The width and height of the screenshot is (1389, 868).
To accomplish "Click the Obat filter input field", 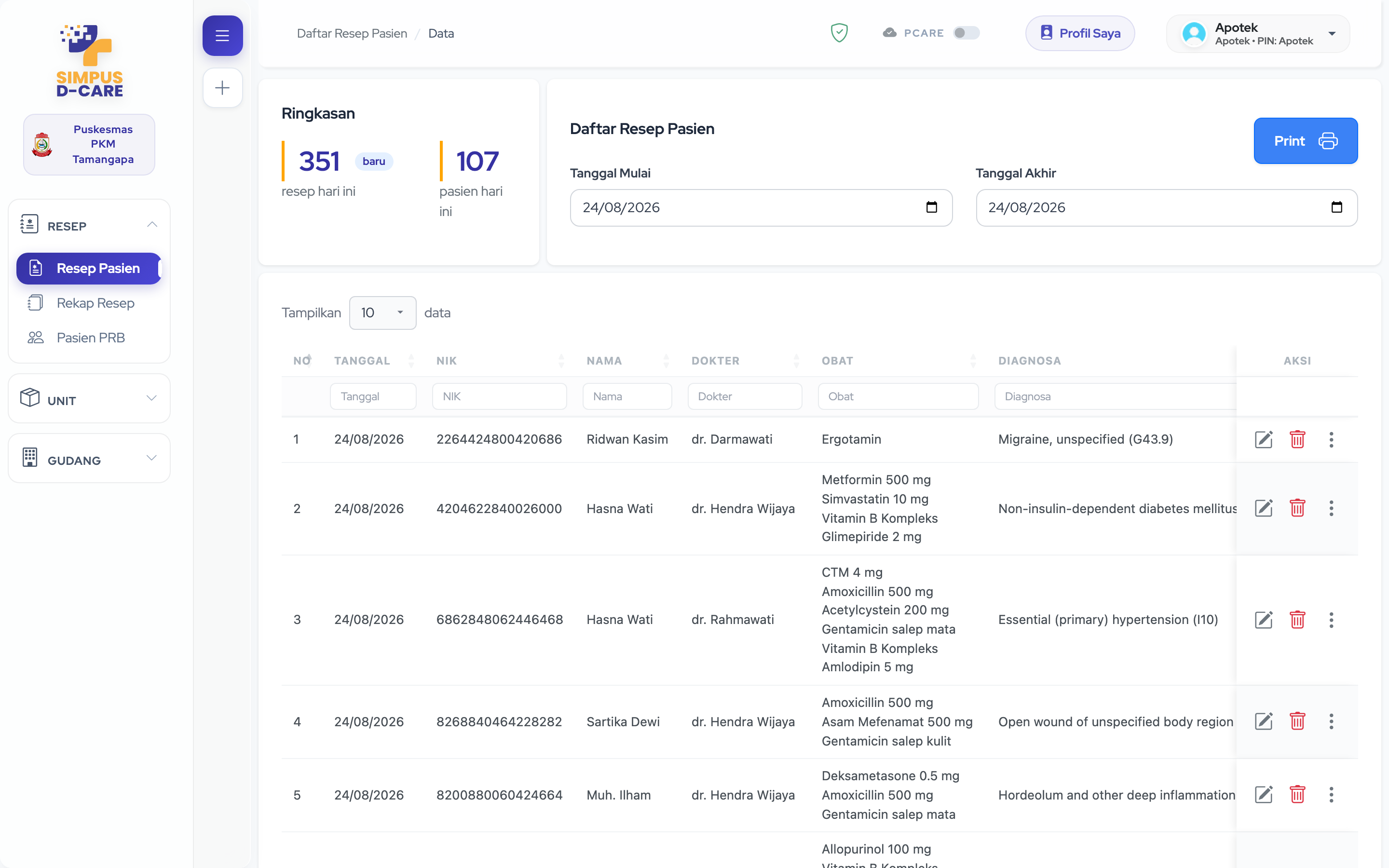I will coord(898,396).
